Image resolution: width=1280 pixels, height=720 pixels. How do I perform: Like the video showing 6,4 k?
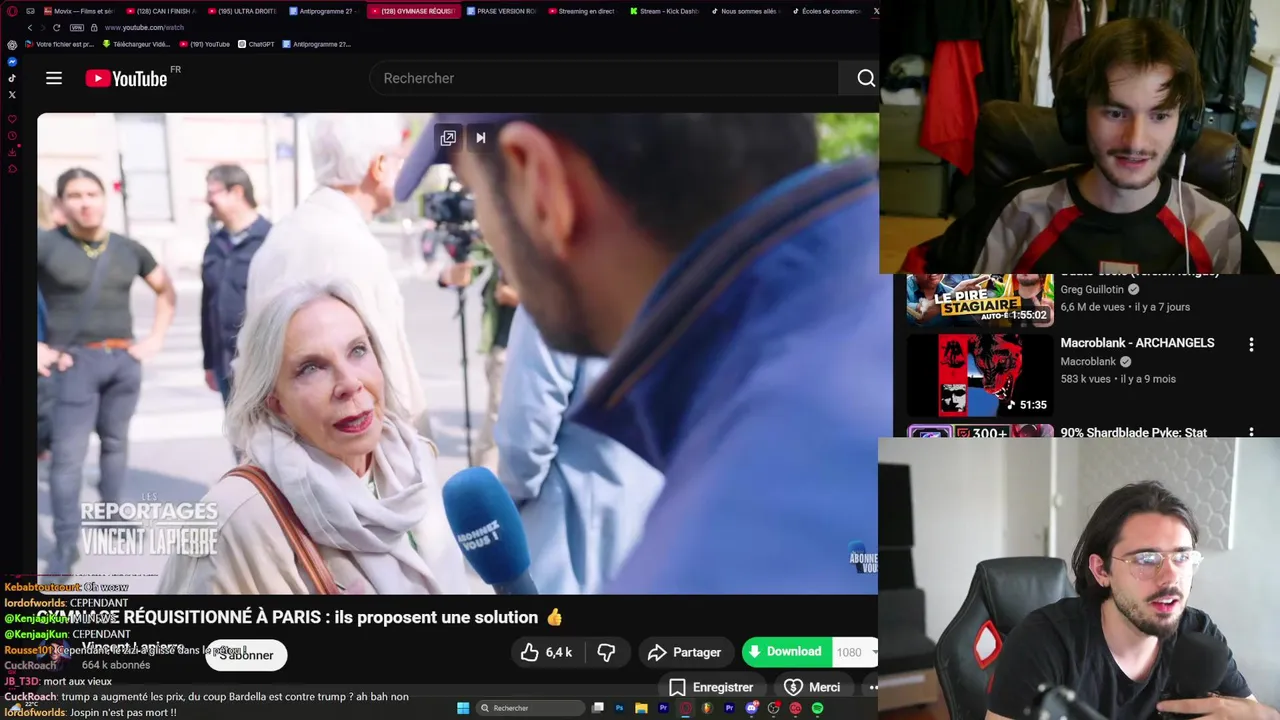tap(546, 652)
